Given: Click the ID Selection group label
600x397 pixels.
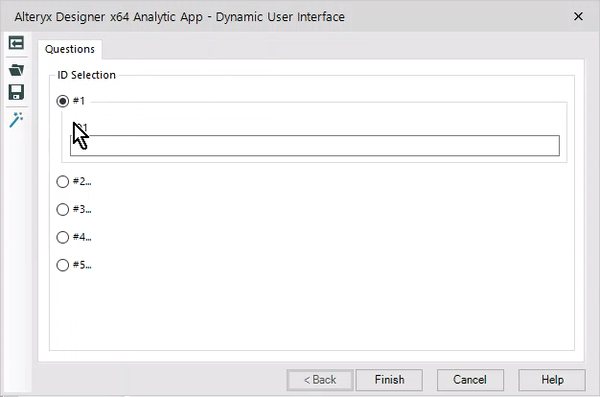Looking at the screenshot, I should click(x=86, y=75).
